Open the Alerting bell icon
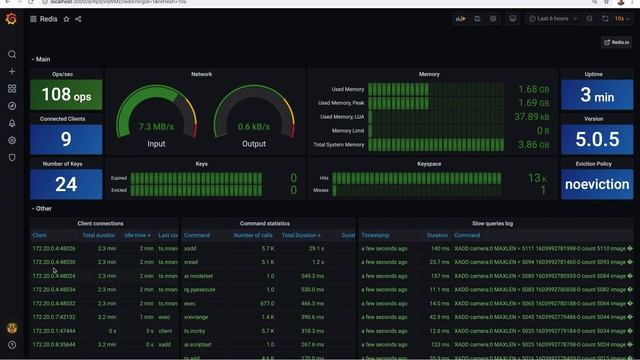 (x=12, y=123)
